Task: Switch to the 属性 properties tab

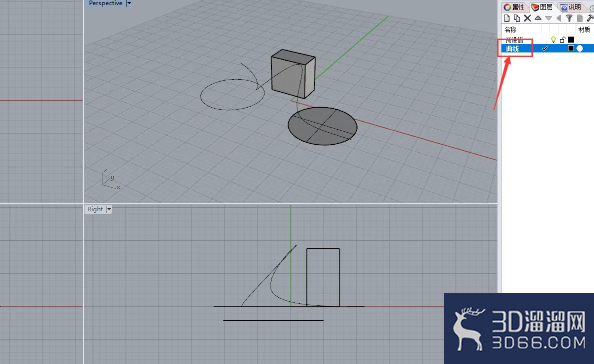Action: [514, 7]
